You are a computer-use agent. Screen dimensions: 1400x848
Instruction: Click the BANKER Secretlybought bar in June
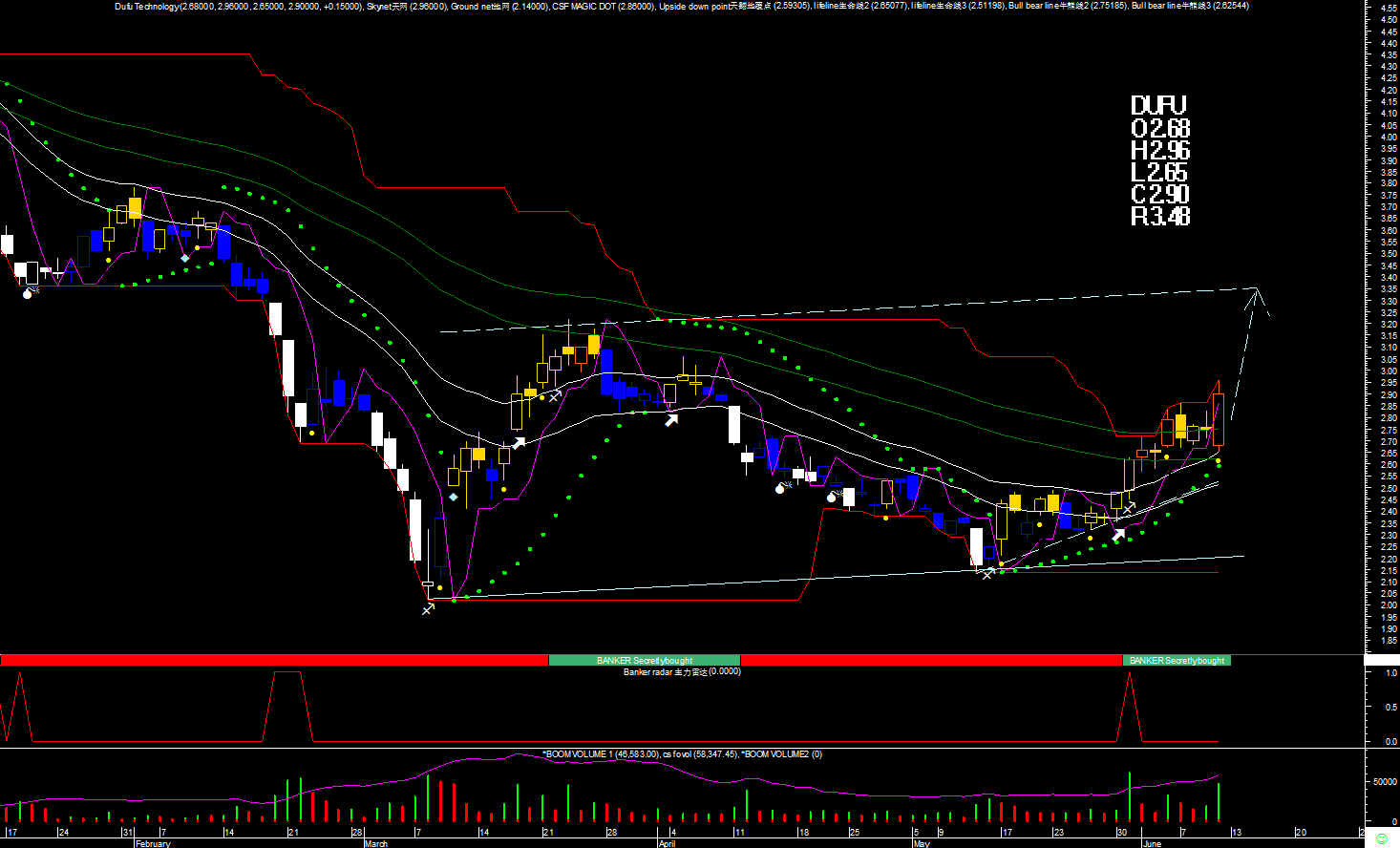(1177, 660)
